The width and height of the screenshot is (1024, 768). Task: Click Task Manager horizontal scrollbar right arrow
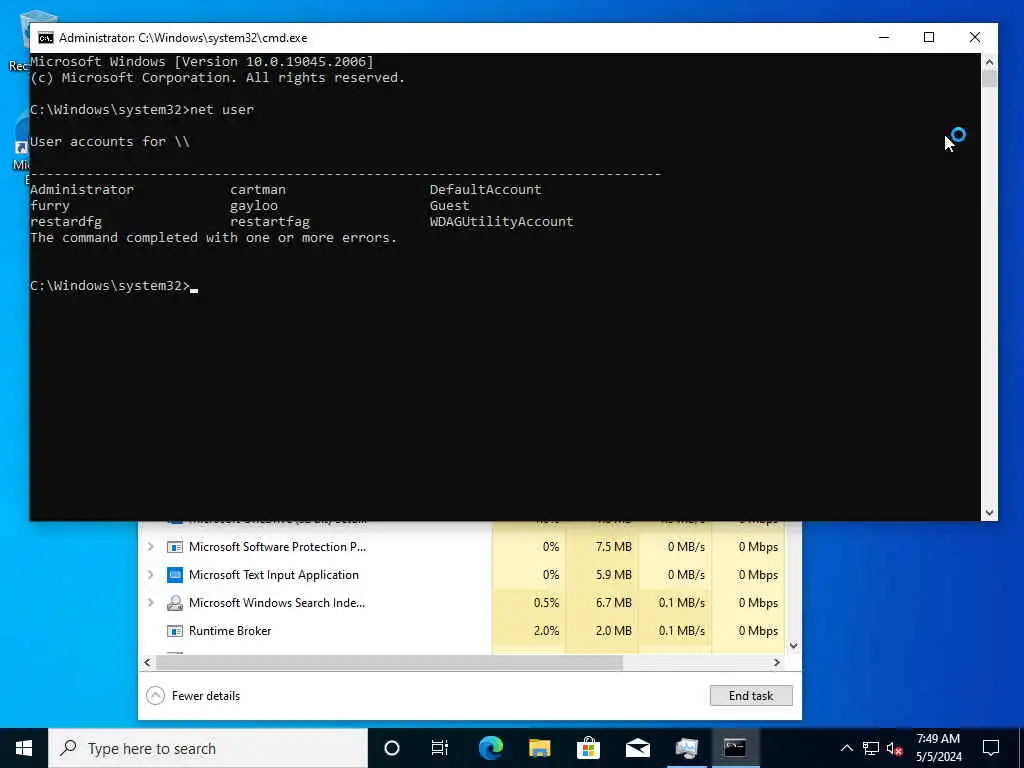click(776, 662)
